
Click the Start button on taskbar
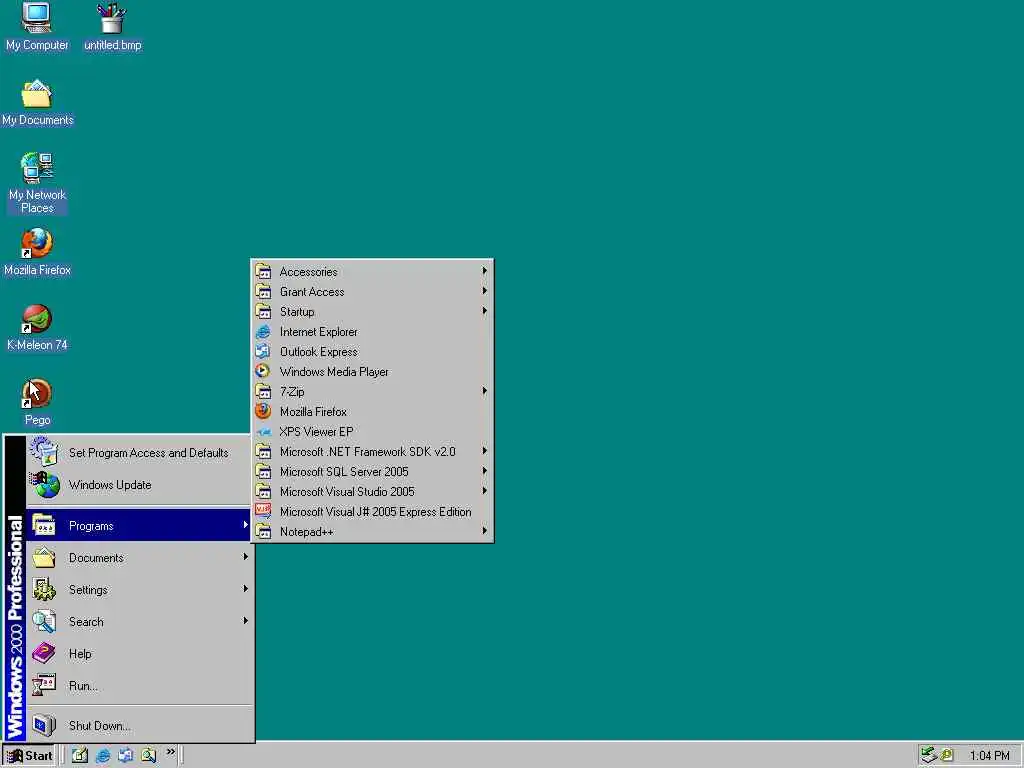[29, 756]
